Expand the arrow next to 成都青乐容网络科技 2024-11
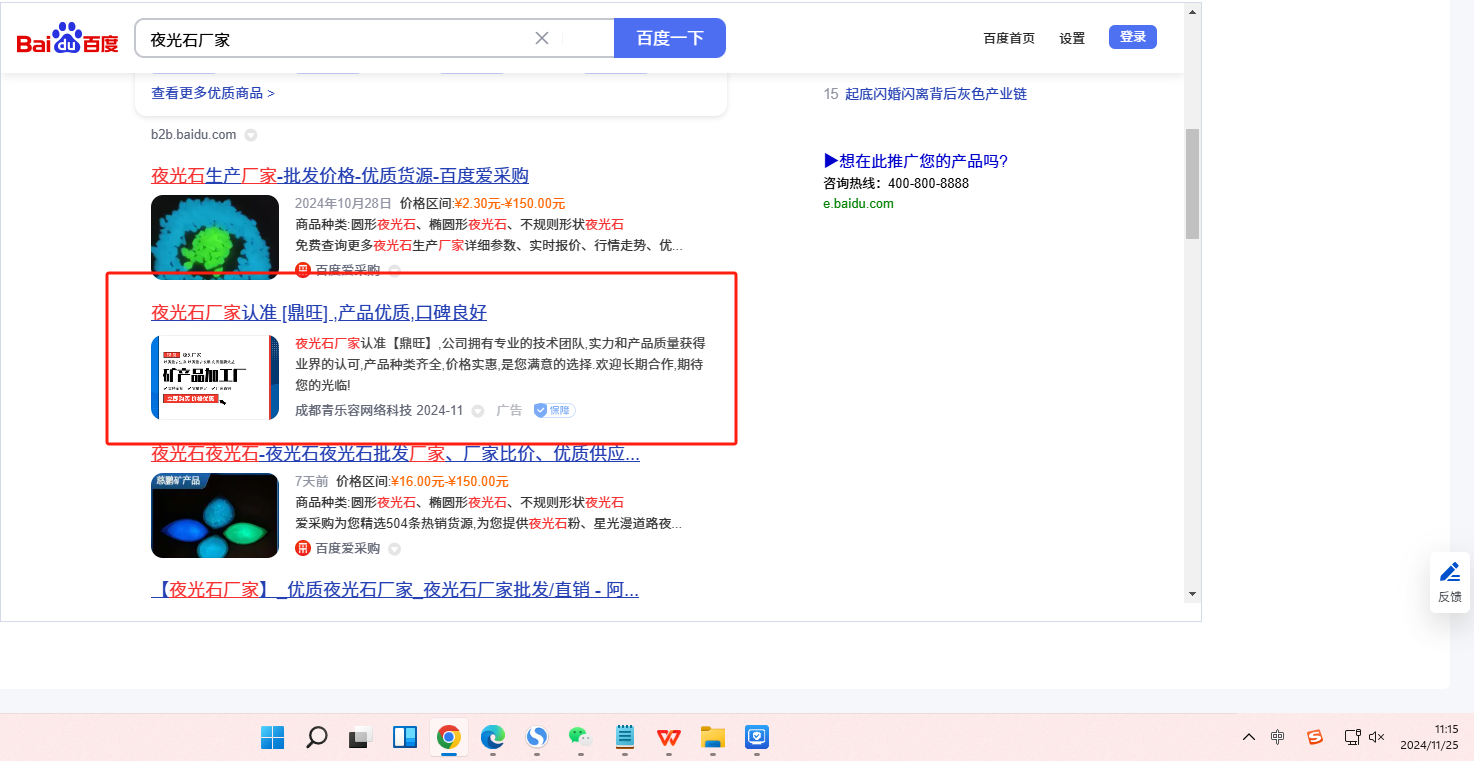 (478, 411)
